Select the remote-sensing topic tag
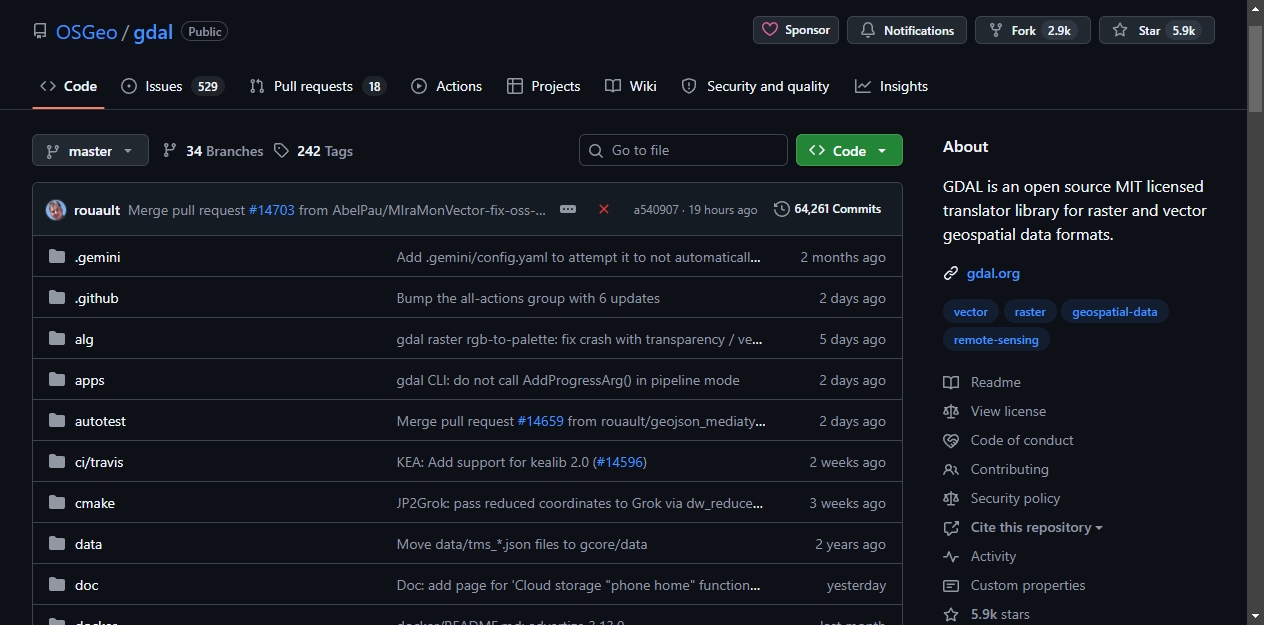 (x=996, y=340)
